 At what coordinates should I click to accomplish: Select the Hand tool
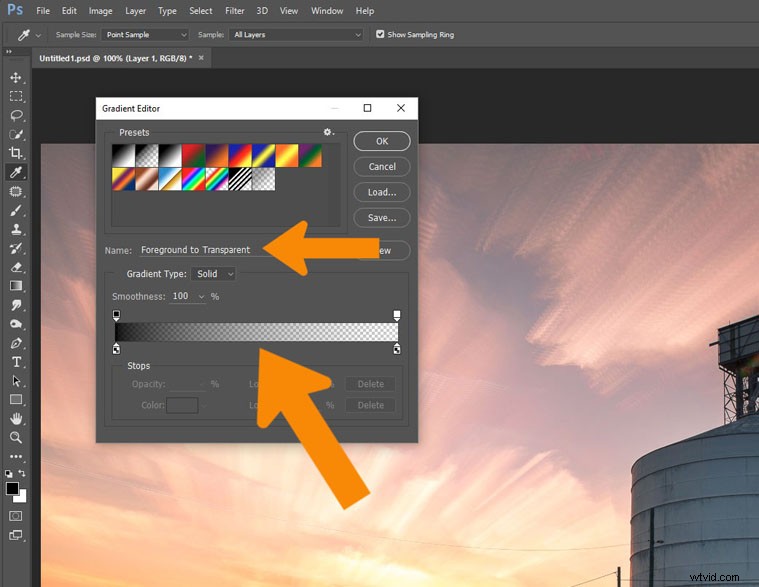(x=15, y=419)
